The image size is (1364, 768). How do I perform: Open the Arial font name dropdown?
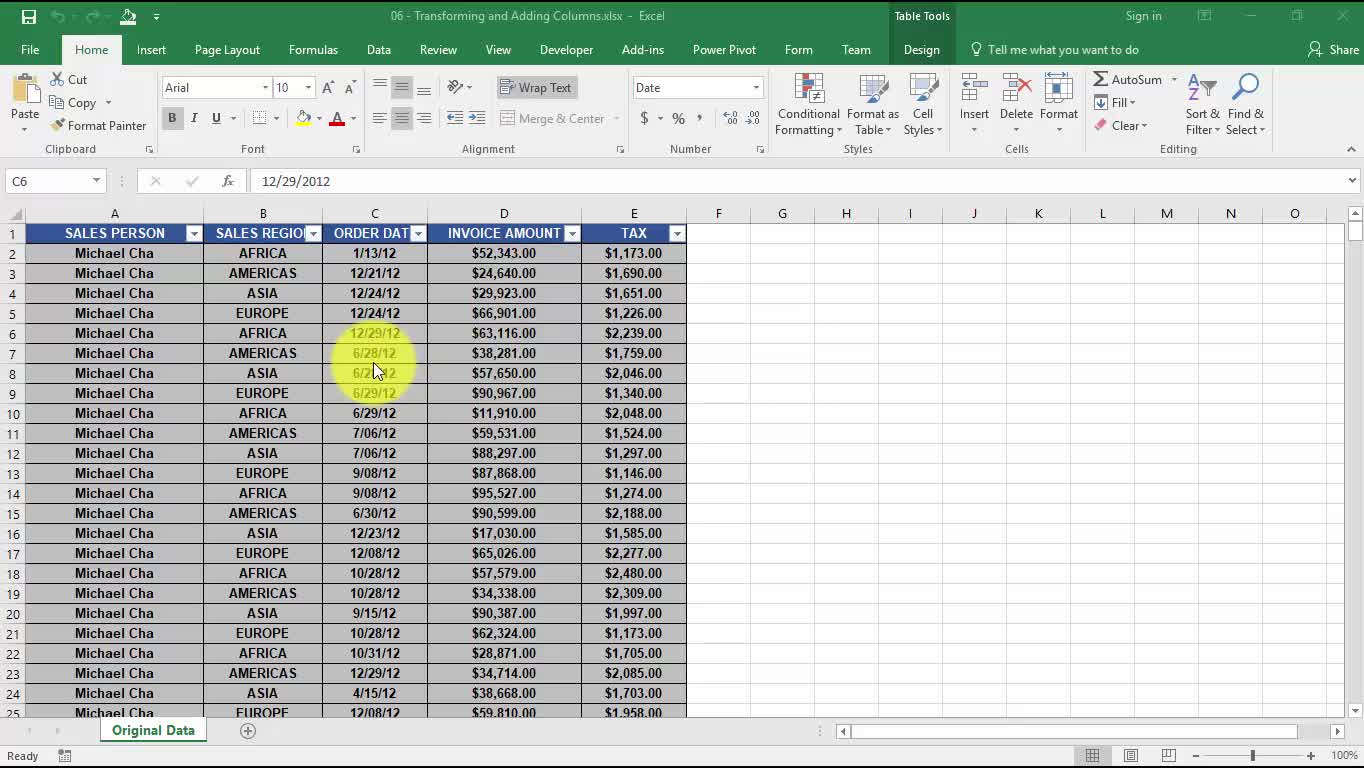coord(265,88)
